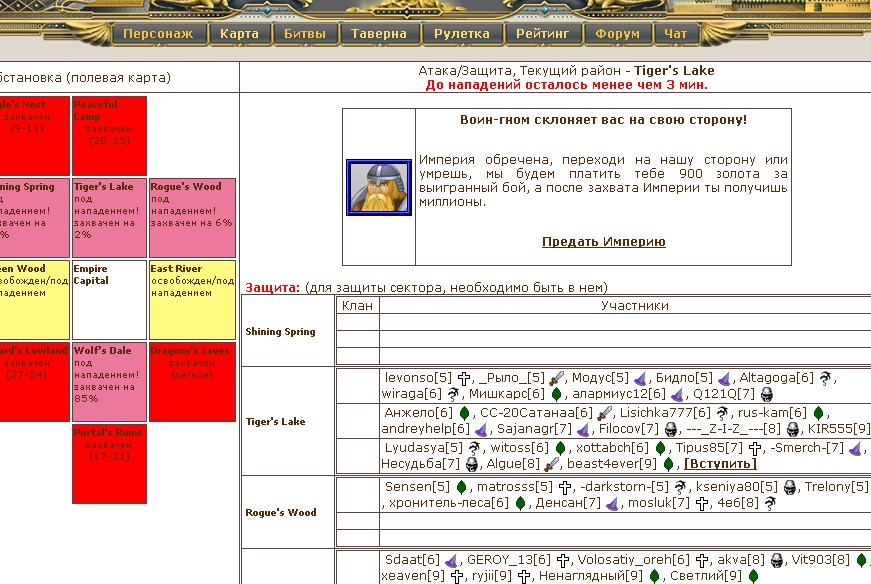The width and height of the screenshot is (871, 584).
Task: Click the cross icon after Tipus85[7]
Action: coord(755,448)
